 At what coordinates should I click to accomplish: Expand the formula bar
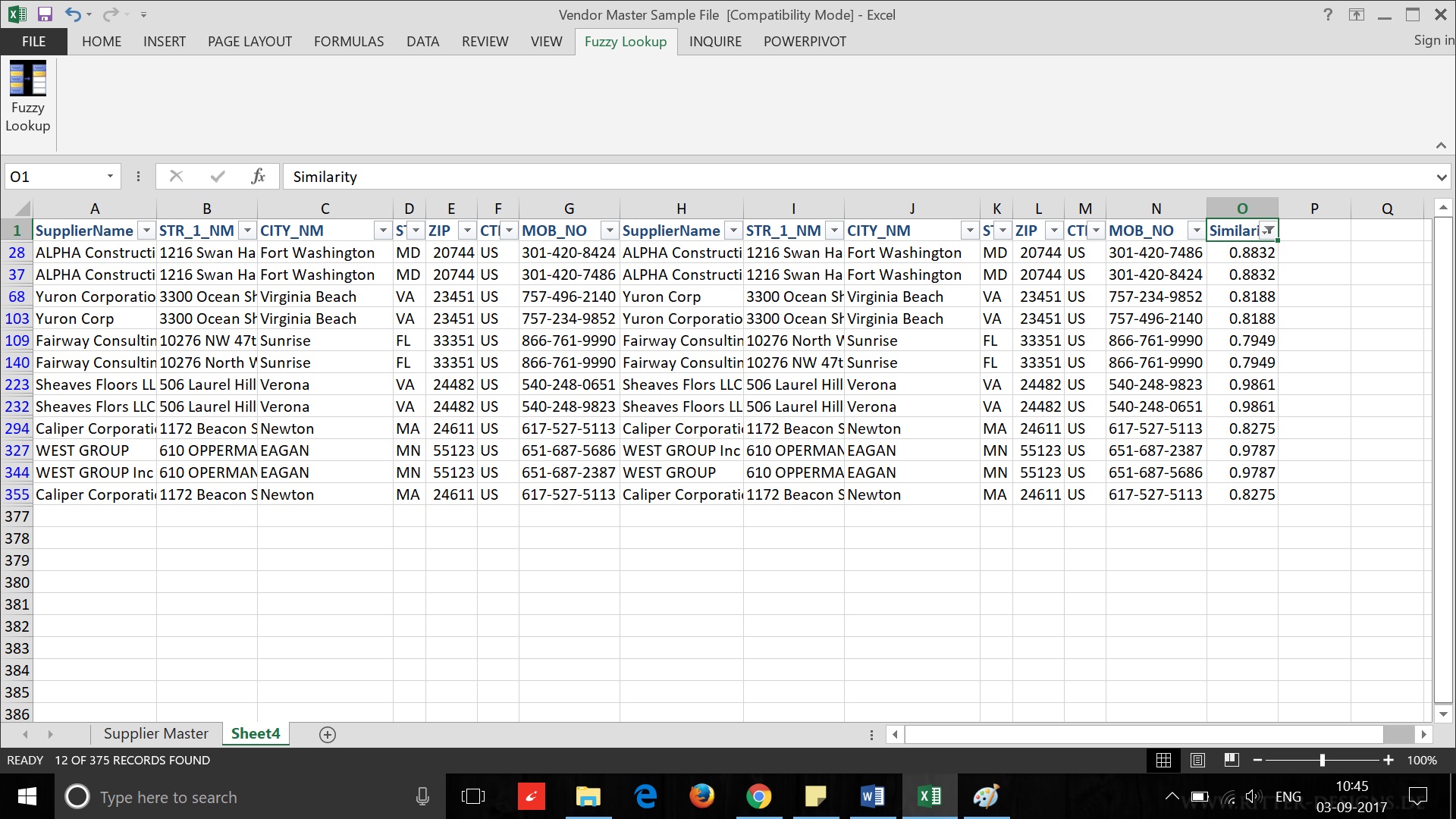1441,177
